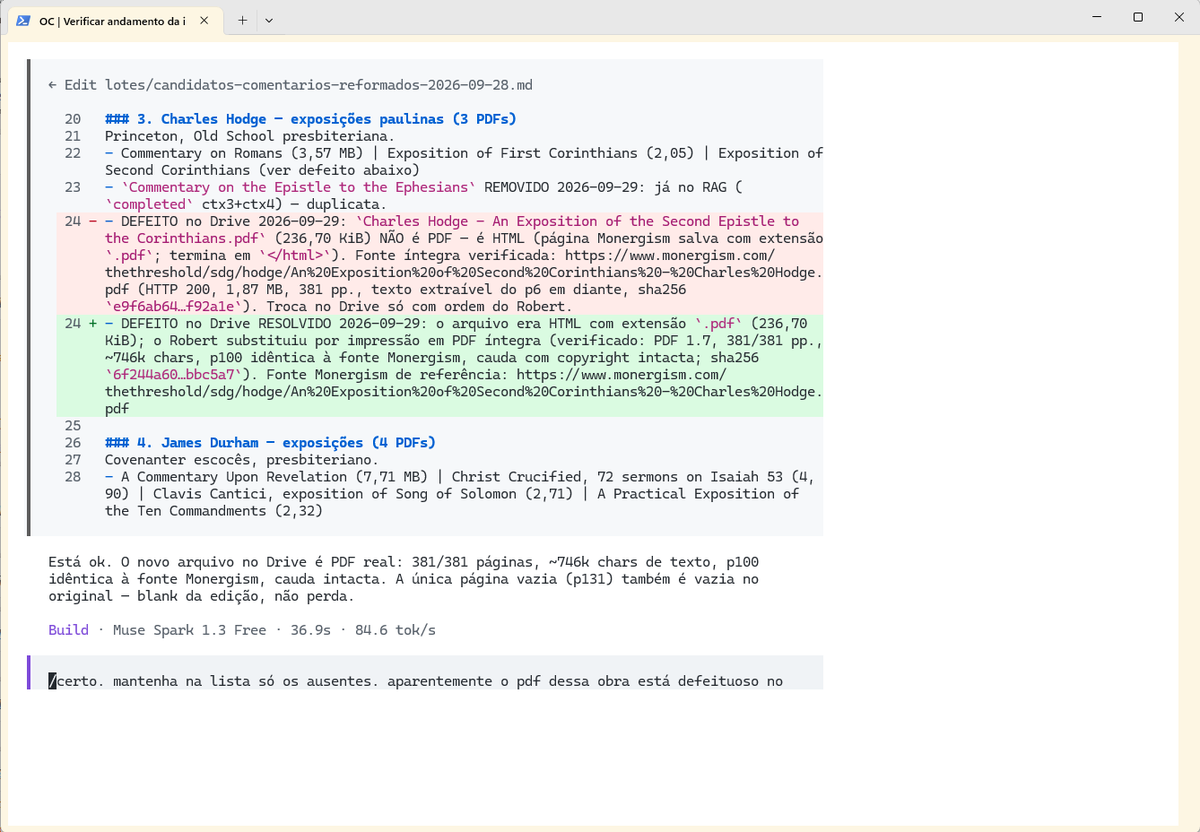Click the PowerShell icon on the tab
Screen dimensions: 1200x832
(23, 20)
